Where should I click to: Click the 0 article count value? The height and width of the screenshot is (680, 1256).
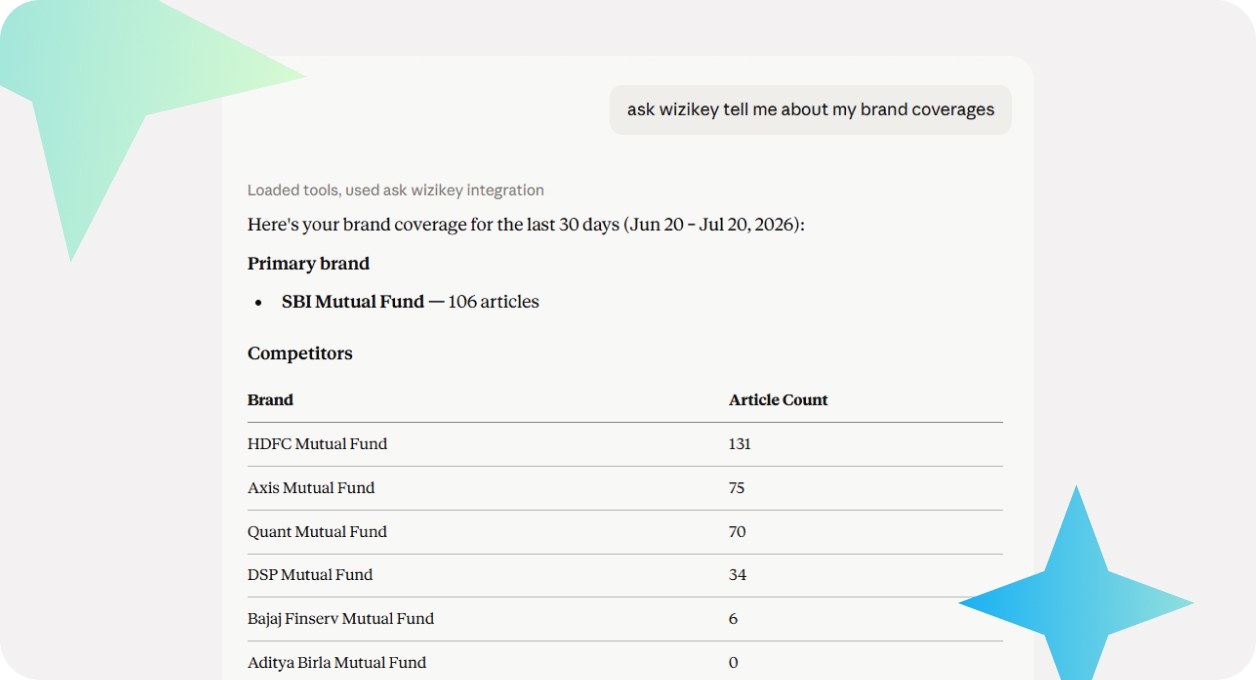click(x=733, y=663)
